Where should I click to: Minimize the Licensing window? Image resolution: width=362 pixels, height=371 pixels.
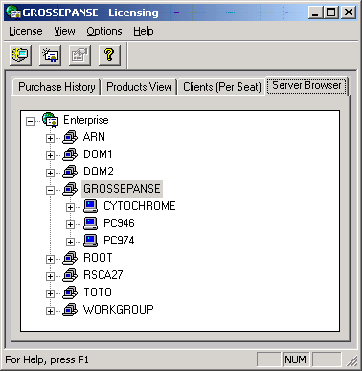point(315,13)
